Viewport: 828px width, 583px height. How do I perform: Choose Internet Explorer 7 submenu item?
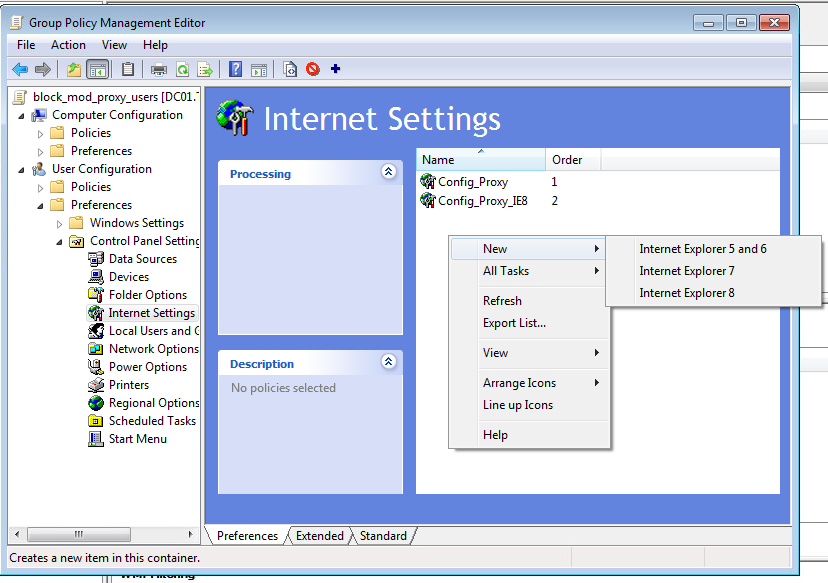coord(713,271)
